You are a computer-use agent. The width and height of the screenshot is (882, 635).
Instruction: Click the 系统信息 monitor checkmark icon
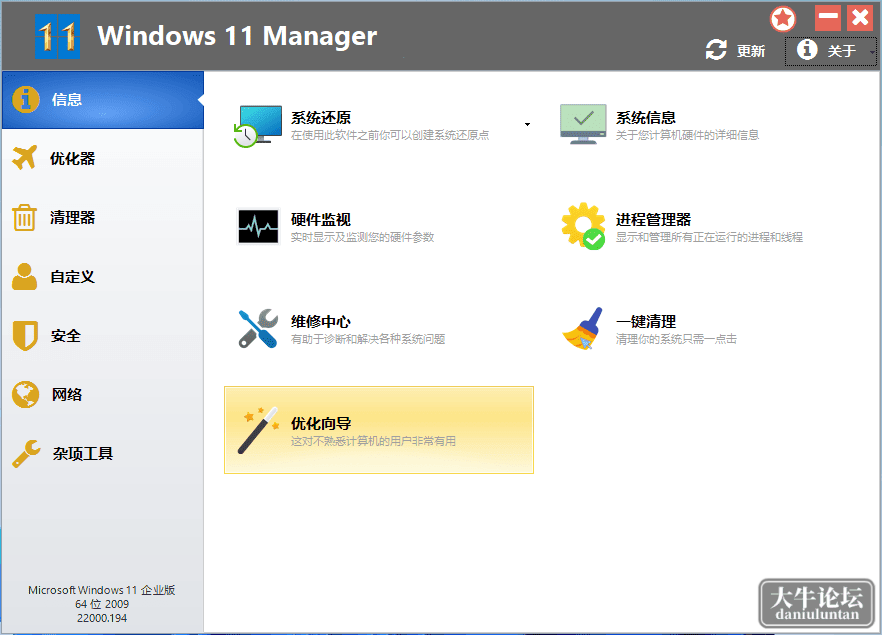(583, 124)
